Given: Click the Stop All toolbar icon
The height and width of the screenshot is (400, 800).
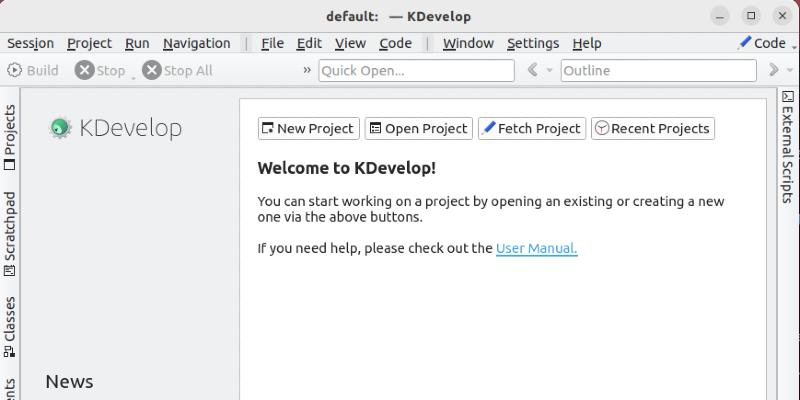Looking at the screenshot, I should [x=152, y=70].
